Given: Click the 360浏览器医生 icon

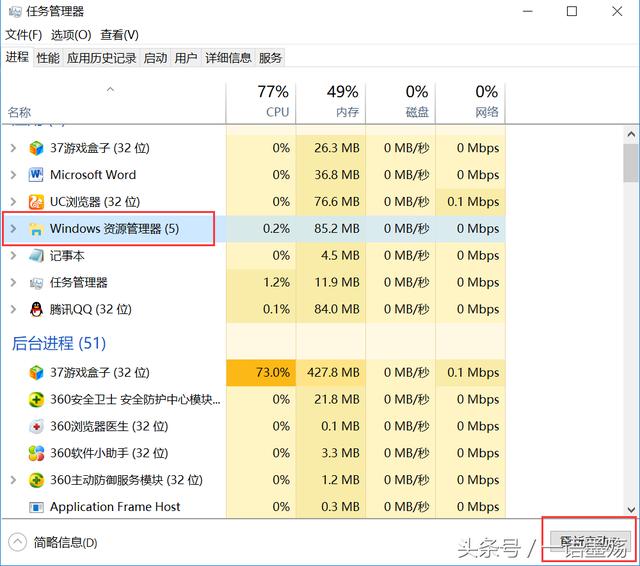Looking at the screenshot, I should pyautogui.click(x=36, y=426).
